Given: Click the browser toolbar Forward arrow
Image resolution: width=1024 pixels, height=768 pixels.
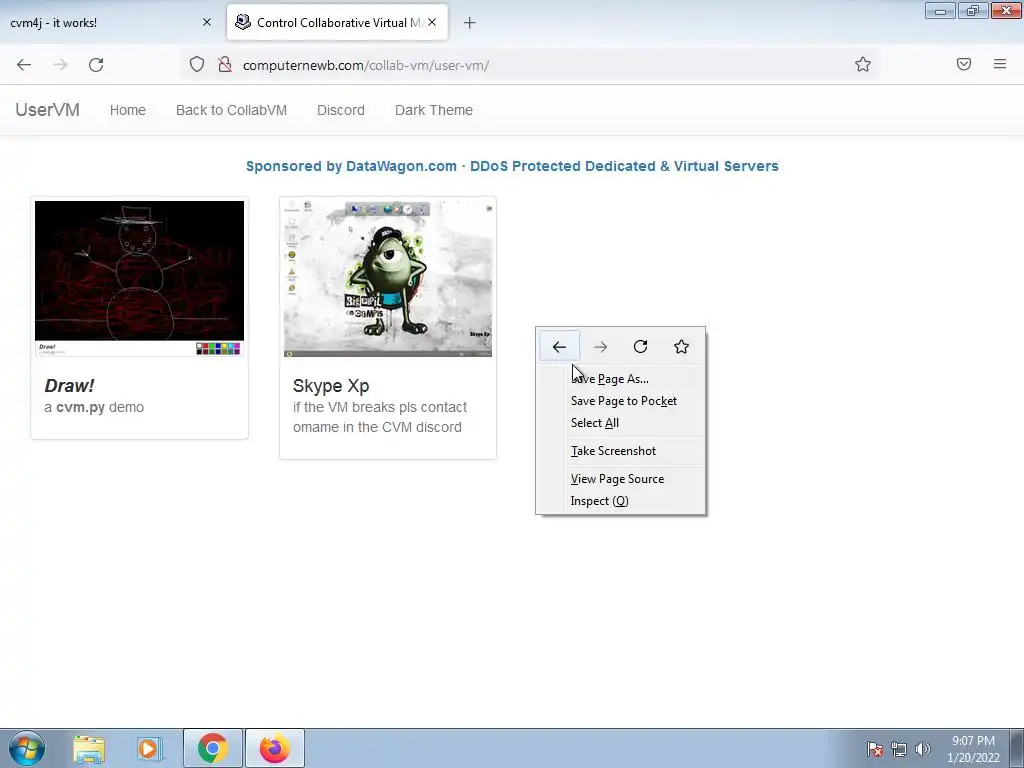Looking at the screenshot, I should pos(60,65).
